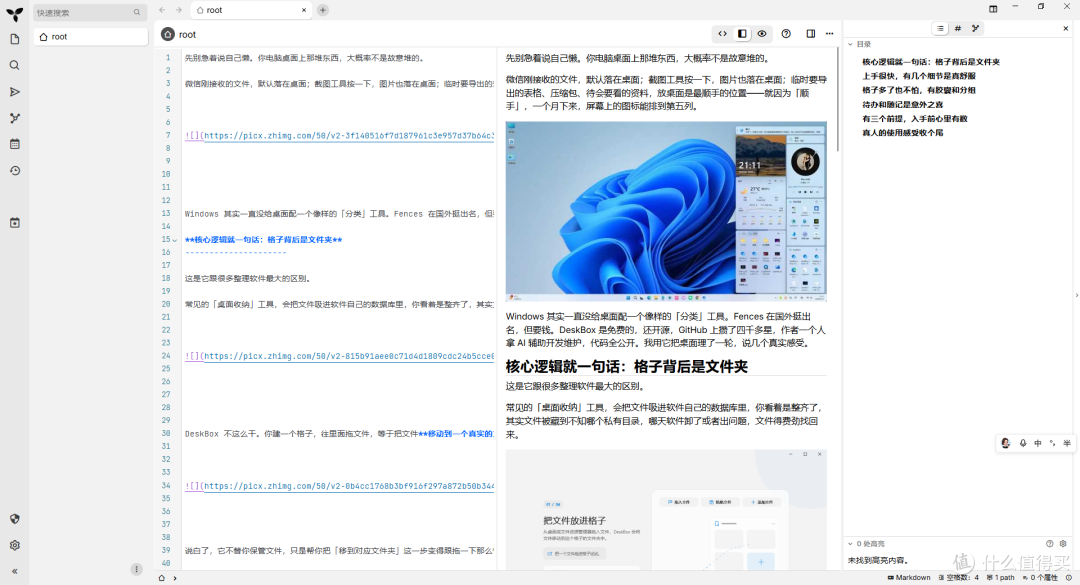Open highlights section gear settings
The width and height of the screenshot is (1080, 585).
(1063, 544)
